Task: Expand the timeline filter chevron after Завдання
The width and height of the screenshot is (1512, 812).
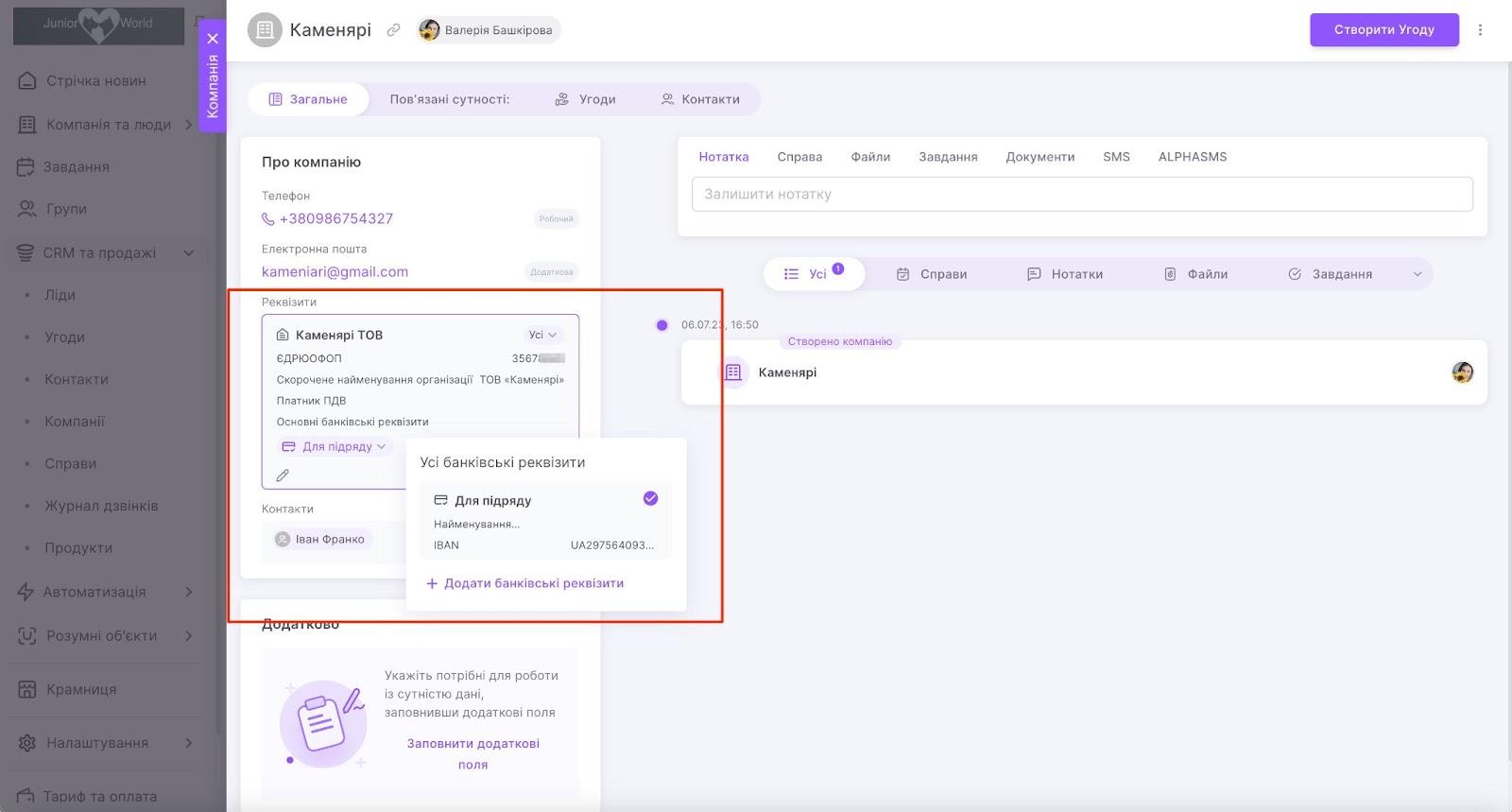Action: [x=1417, y=274]
